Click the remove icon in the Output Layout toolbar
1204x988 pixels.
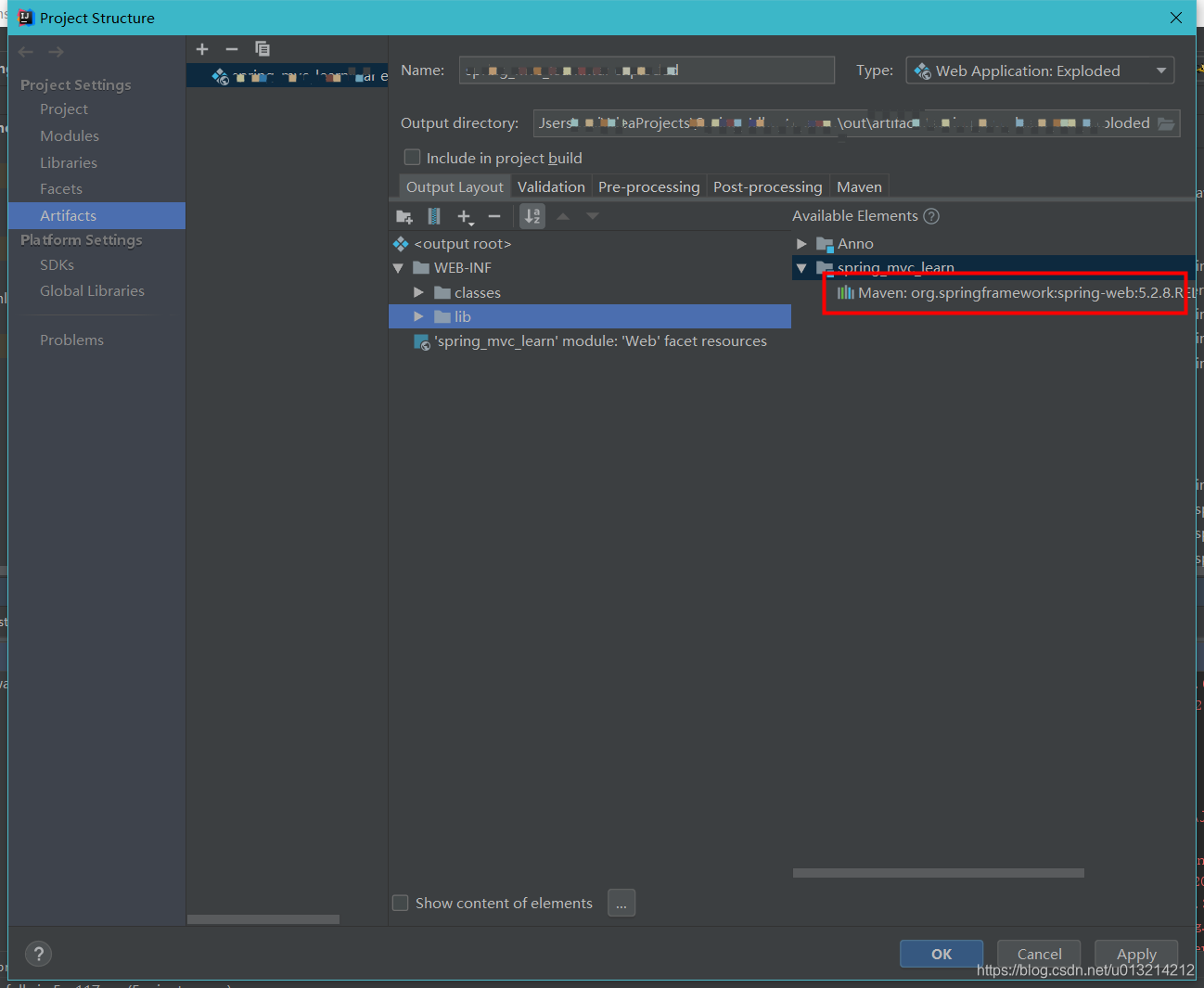pos(493,216)
